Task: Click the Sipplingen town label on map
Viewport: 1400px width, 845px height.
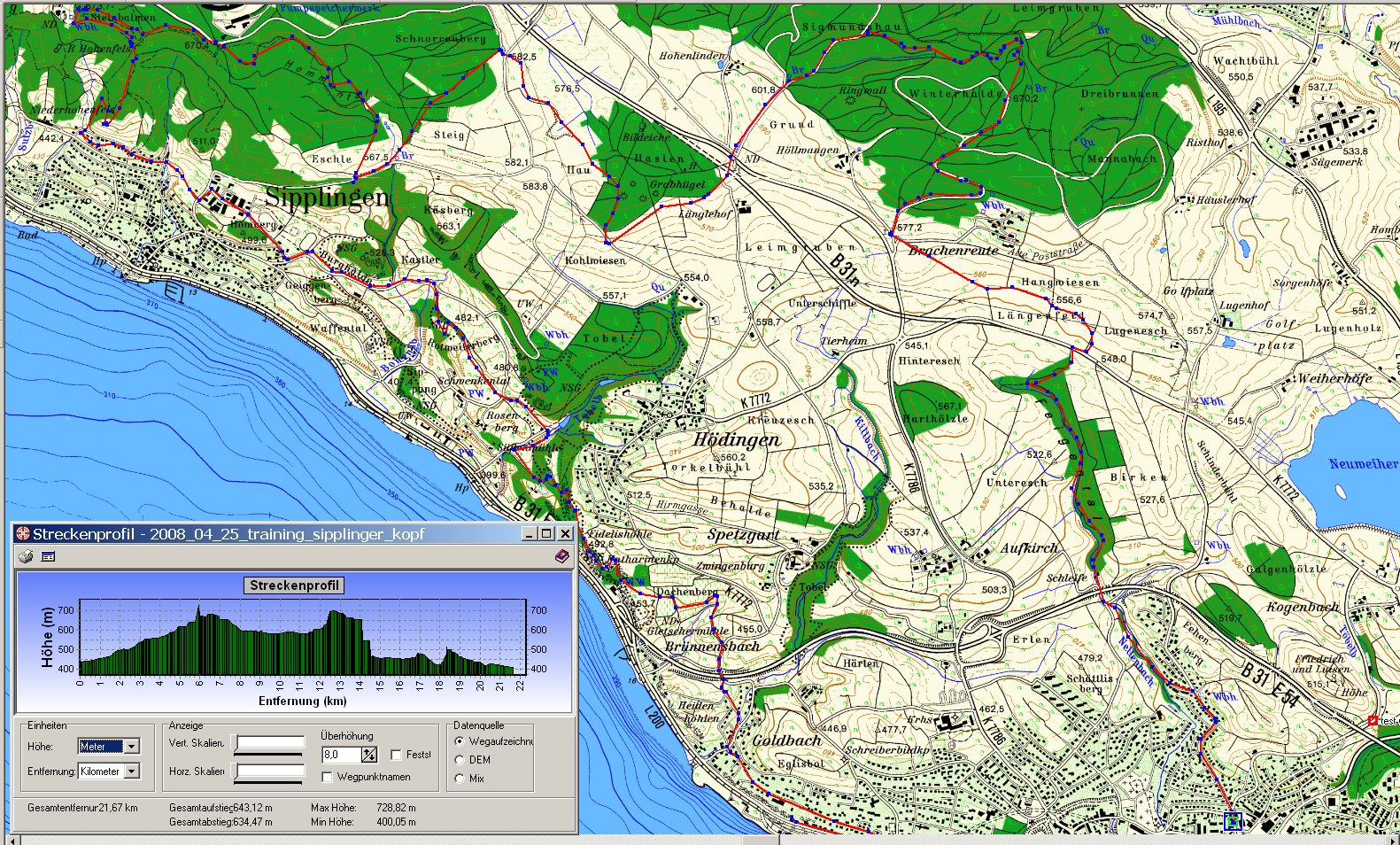Action: (x=327, y=197)
